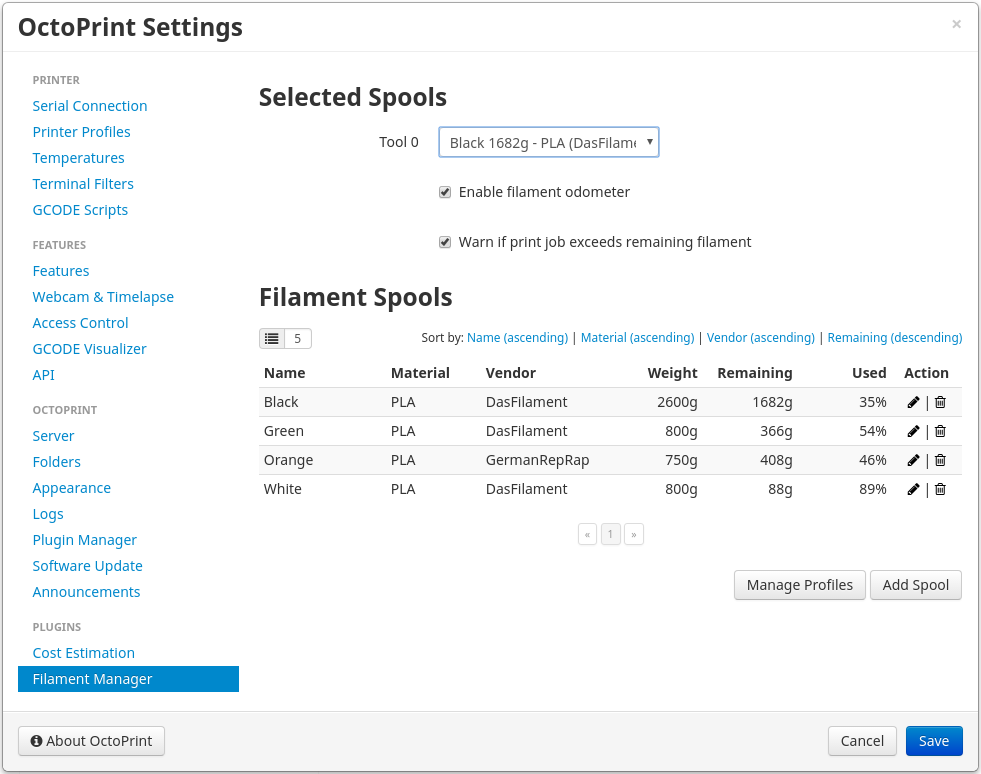Screen dimensions: 981x774
Task: Edit the Black spool with pencil icon
Action: tap(913, 402)
